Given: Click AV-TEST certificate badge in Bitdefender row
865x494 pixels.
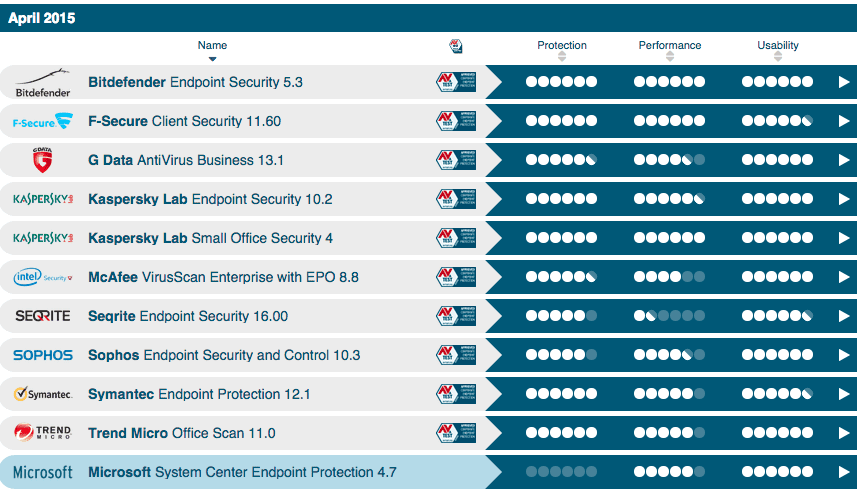Looking at the screenshot, I should pos(456,82).
